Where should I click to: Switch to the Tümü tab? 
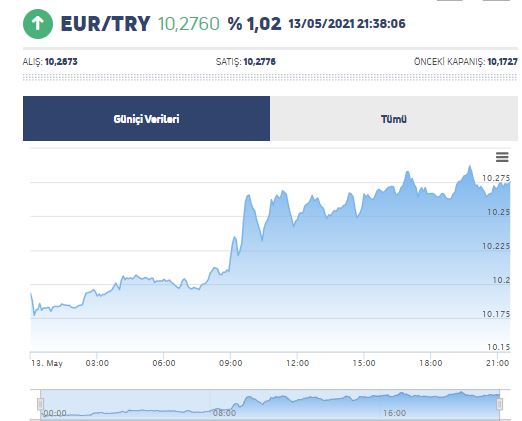[x=394, y=119]
